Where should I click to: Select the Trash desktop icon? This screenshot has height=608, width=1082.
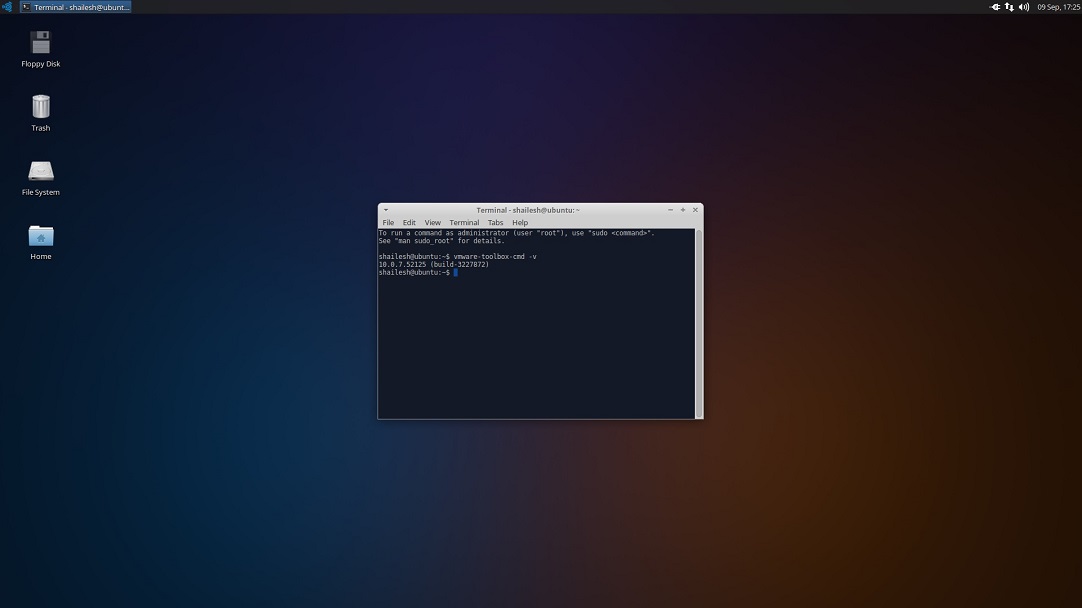tap(41, 112)
